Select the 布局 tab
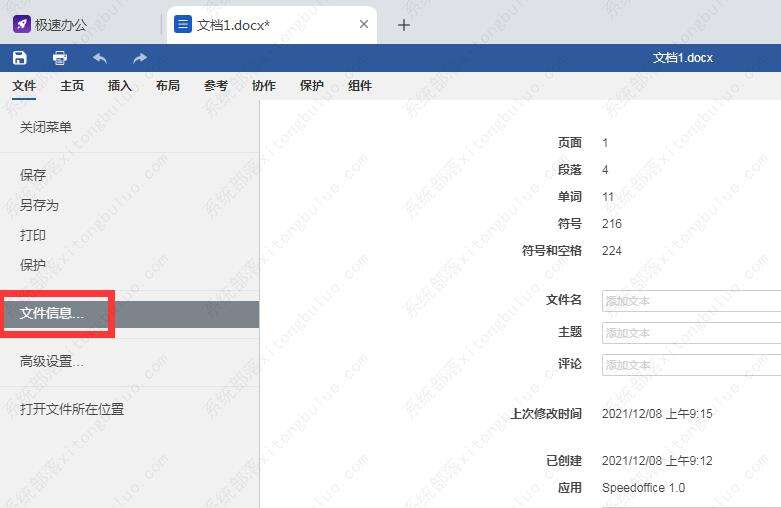The height and width of the screenshot is (508, 781). pyautogui.click(x=168, y=86)
